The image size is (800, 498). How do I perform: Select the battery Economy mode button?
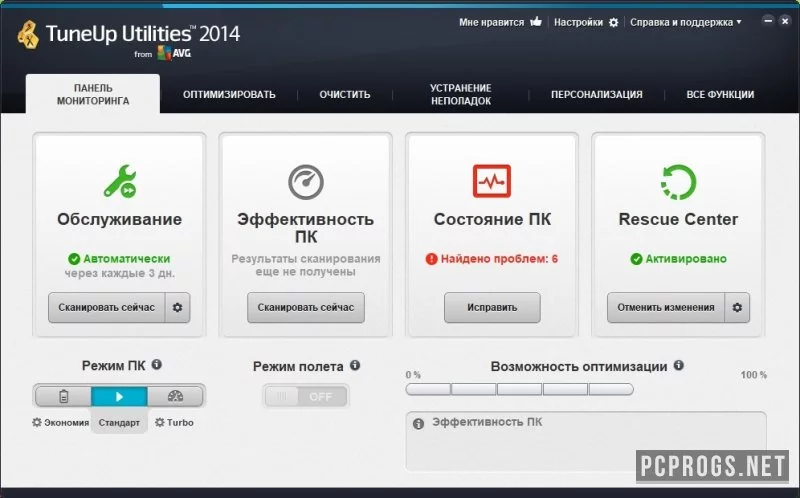pyautogui.click(x=63, y=396)
